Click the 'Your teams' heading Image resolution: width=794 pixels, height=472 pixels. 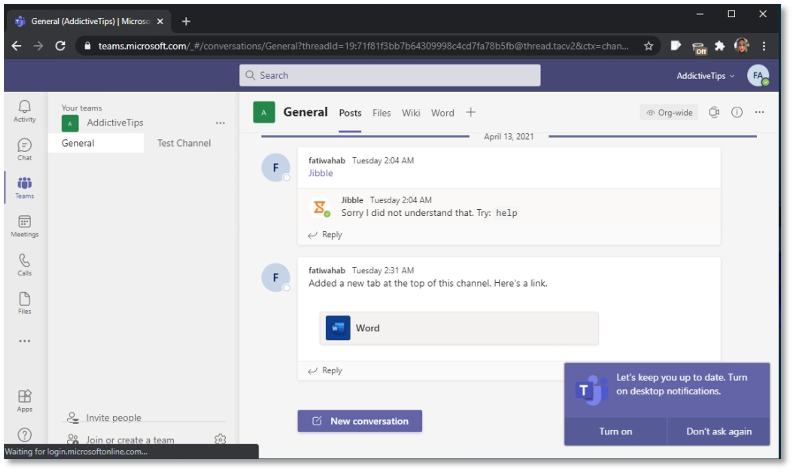82,108
